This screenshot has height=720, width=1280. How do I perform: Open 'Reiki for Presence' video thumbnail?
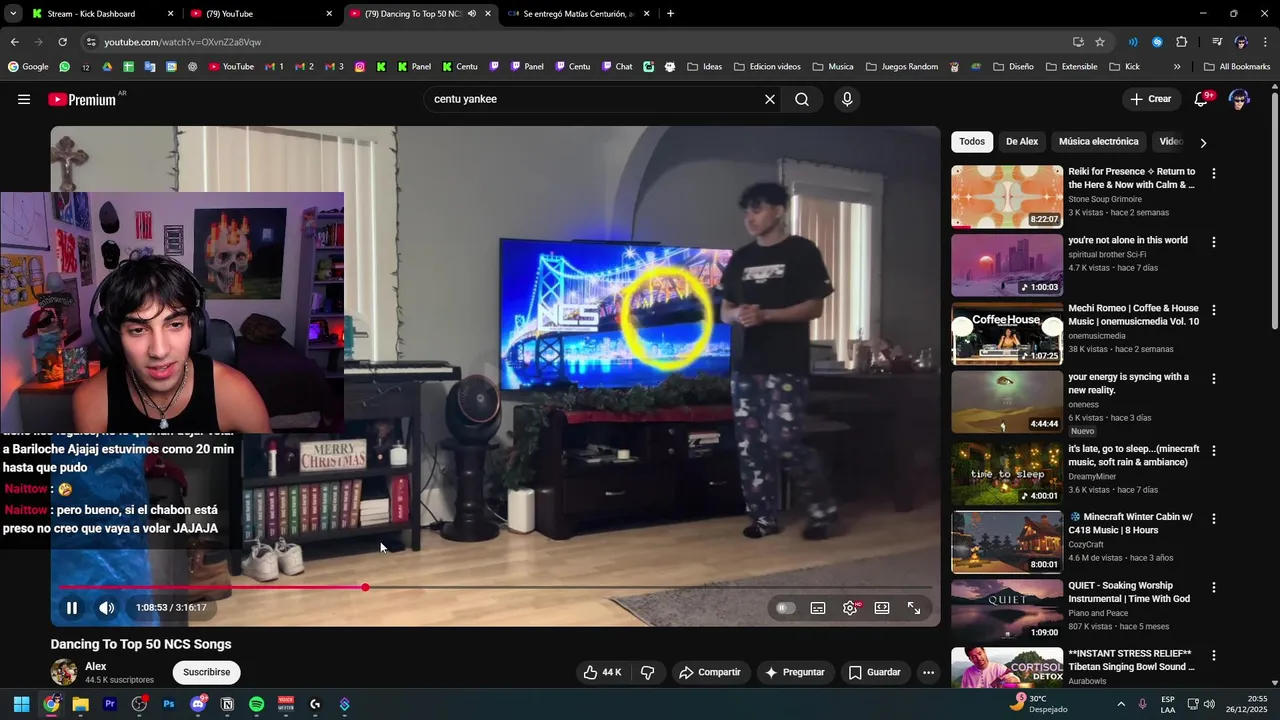[x=1007, y=196]
